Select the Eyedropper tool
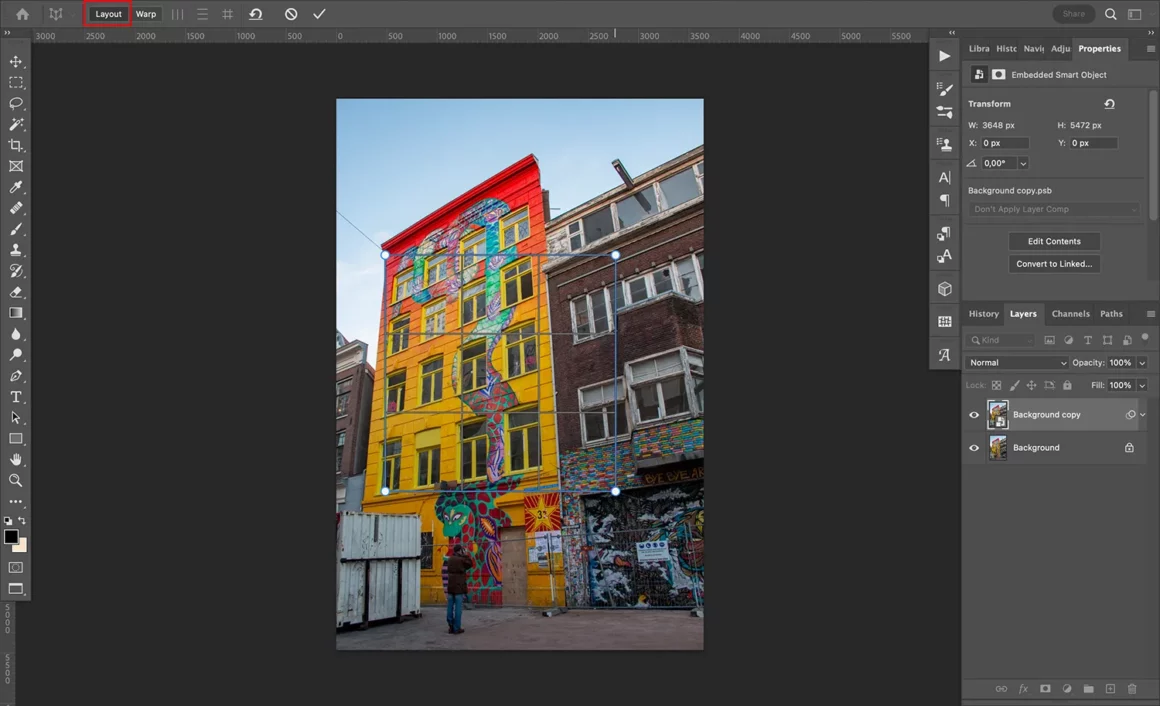Viewport: 1160px width, 706px height. 16,187
